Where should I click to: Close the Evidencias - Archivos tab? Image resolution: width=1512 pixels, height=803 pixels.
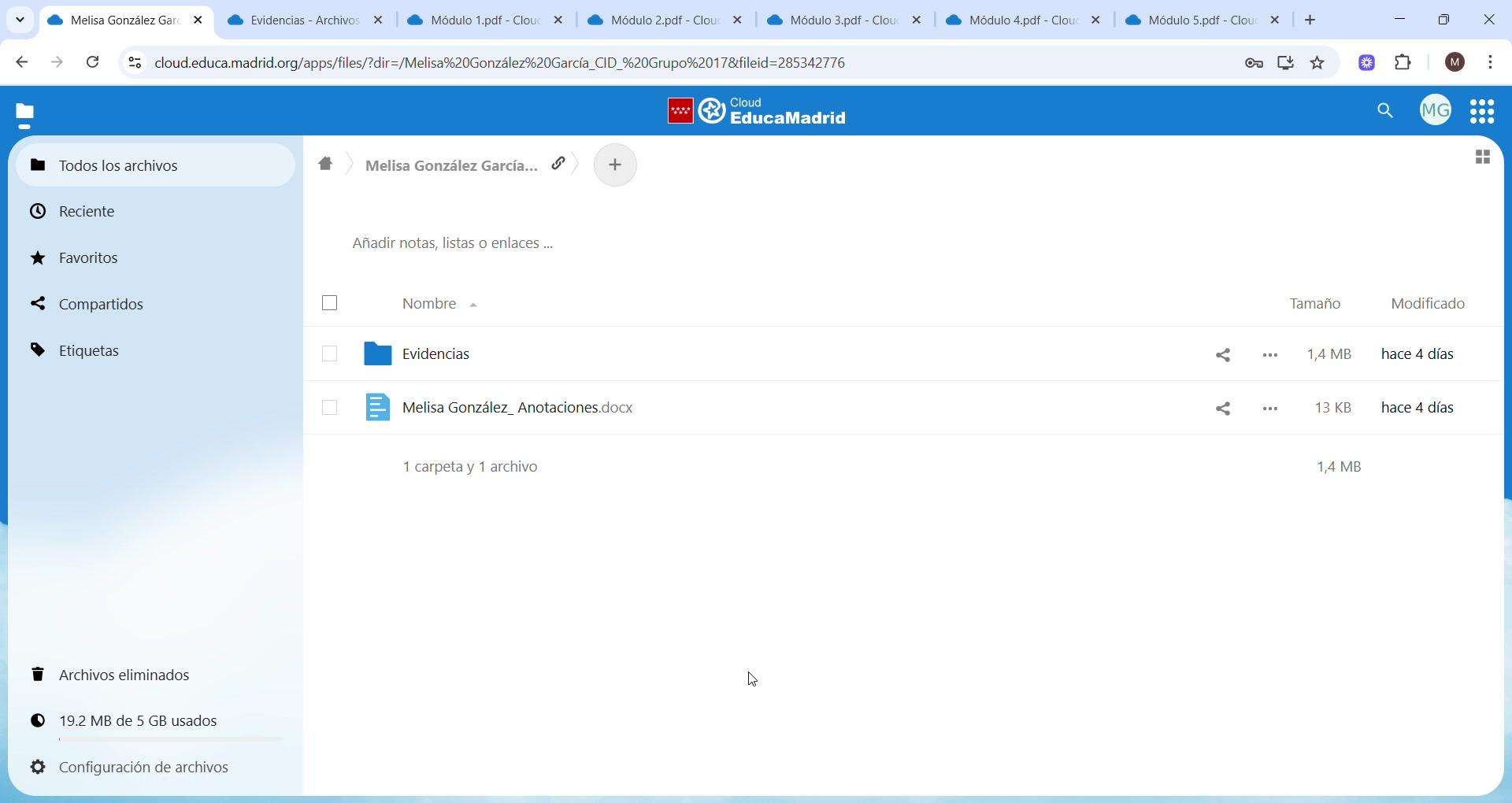click(379, 20)
